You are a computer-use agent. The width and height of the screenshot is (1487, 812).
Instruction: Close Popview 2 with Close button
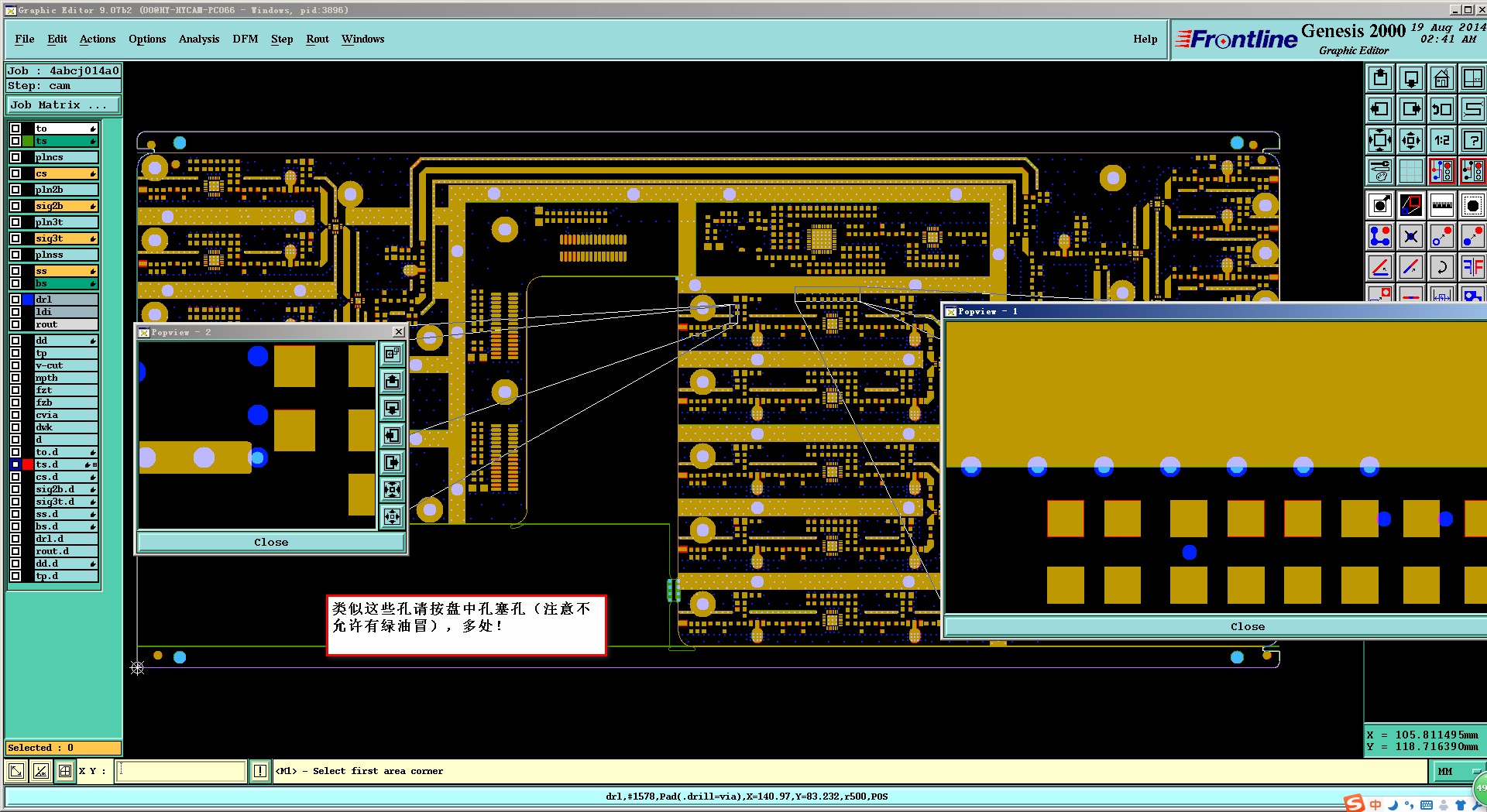(271, 542)
